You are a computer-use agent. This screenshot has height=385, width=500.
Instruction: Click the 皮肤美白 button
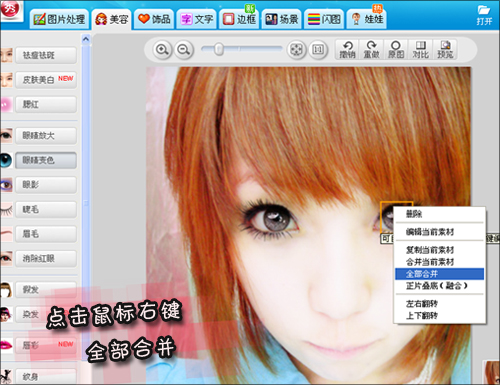point(46,80)
